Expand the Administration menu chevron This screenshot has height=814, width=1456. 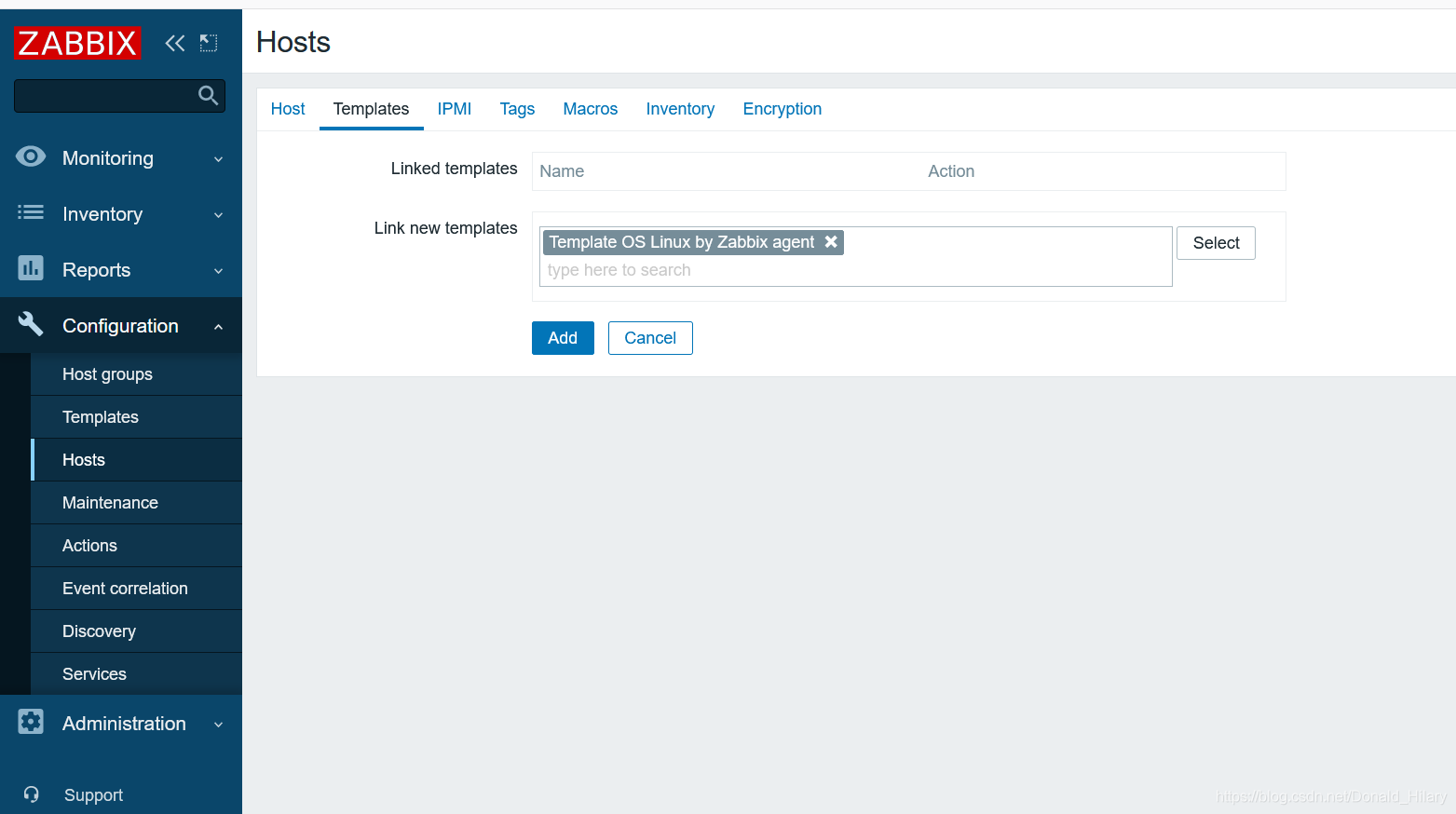[218, 725]
